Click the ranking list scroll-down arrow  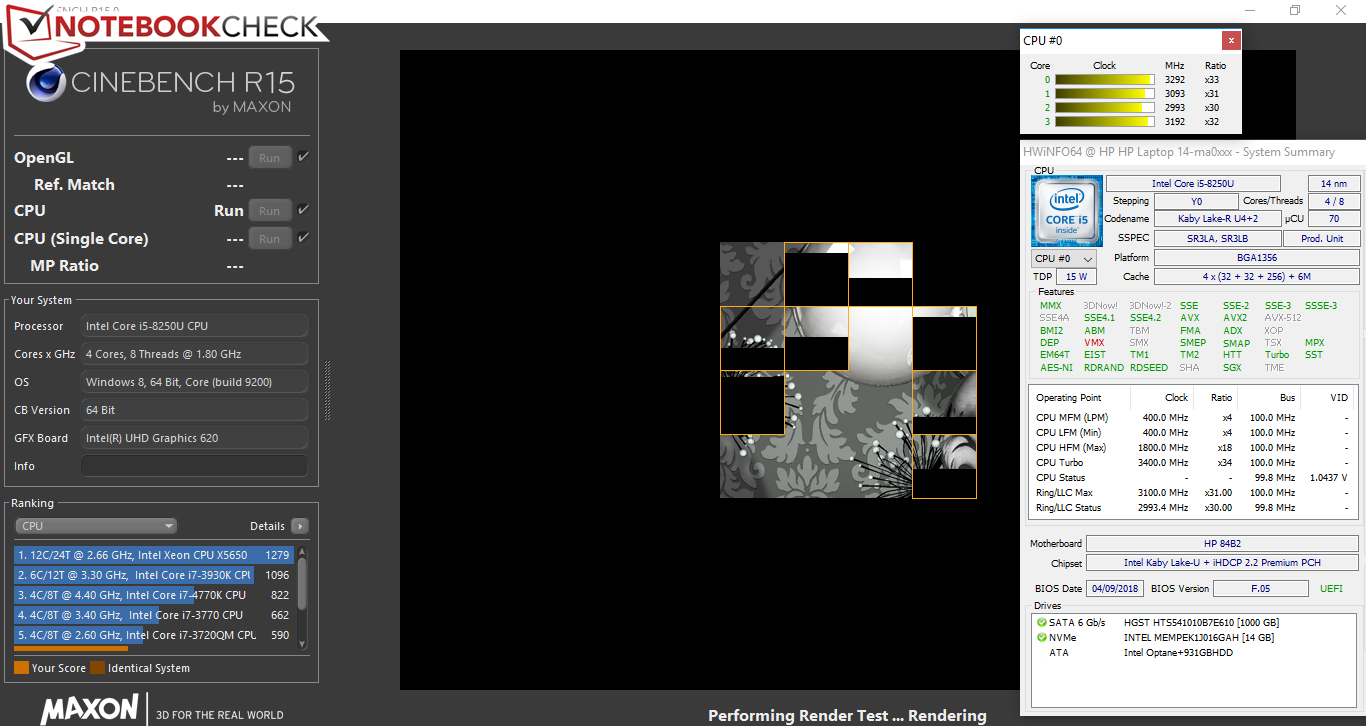[x=303, y=643]
